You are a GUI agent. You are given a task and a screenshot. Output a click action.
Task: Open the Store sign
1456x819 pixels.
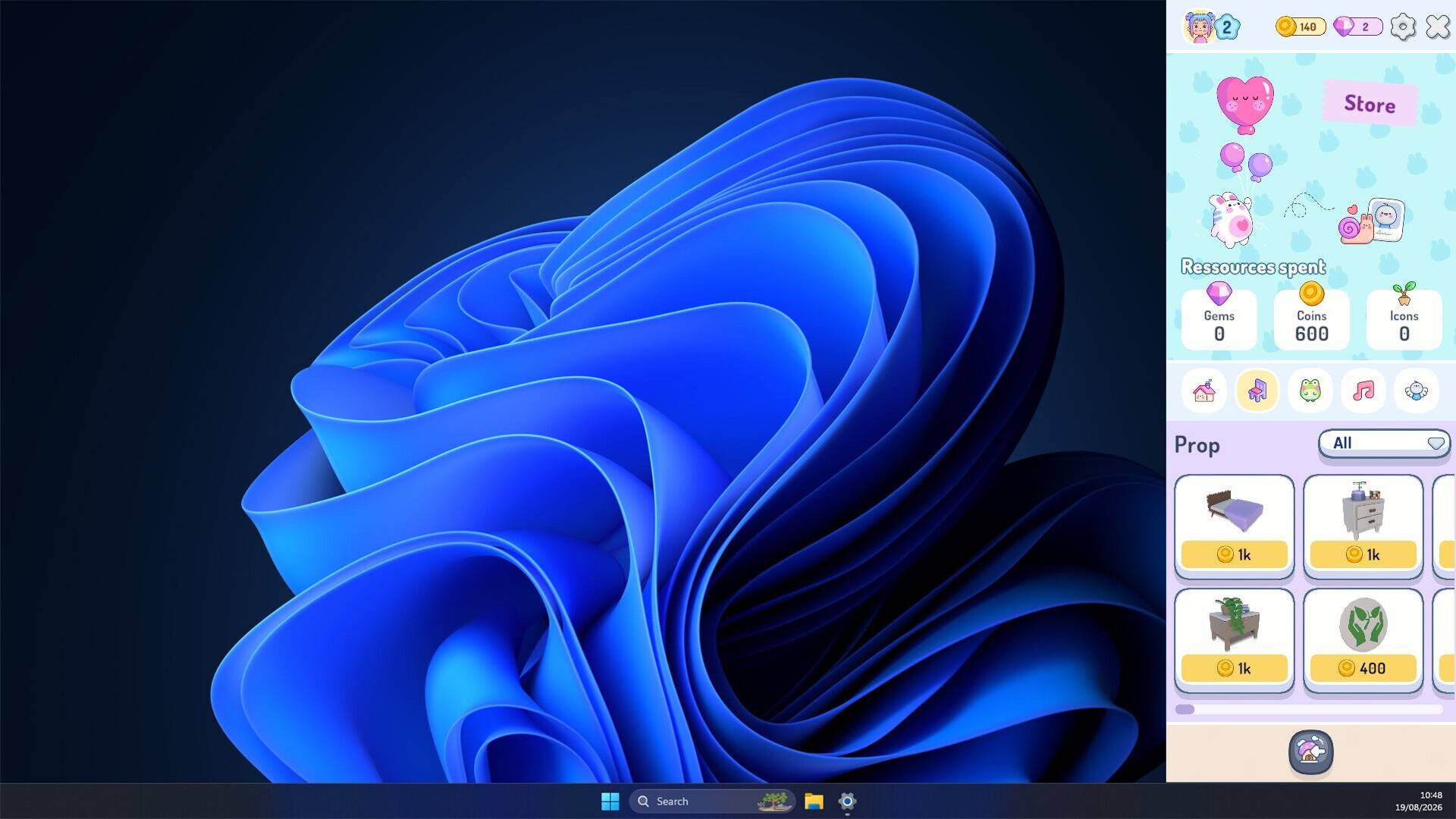[1370, 103]
